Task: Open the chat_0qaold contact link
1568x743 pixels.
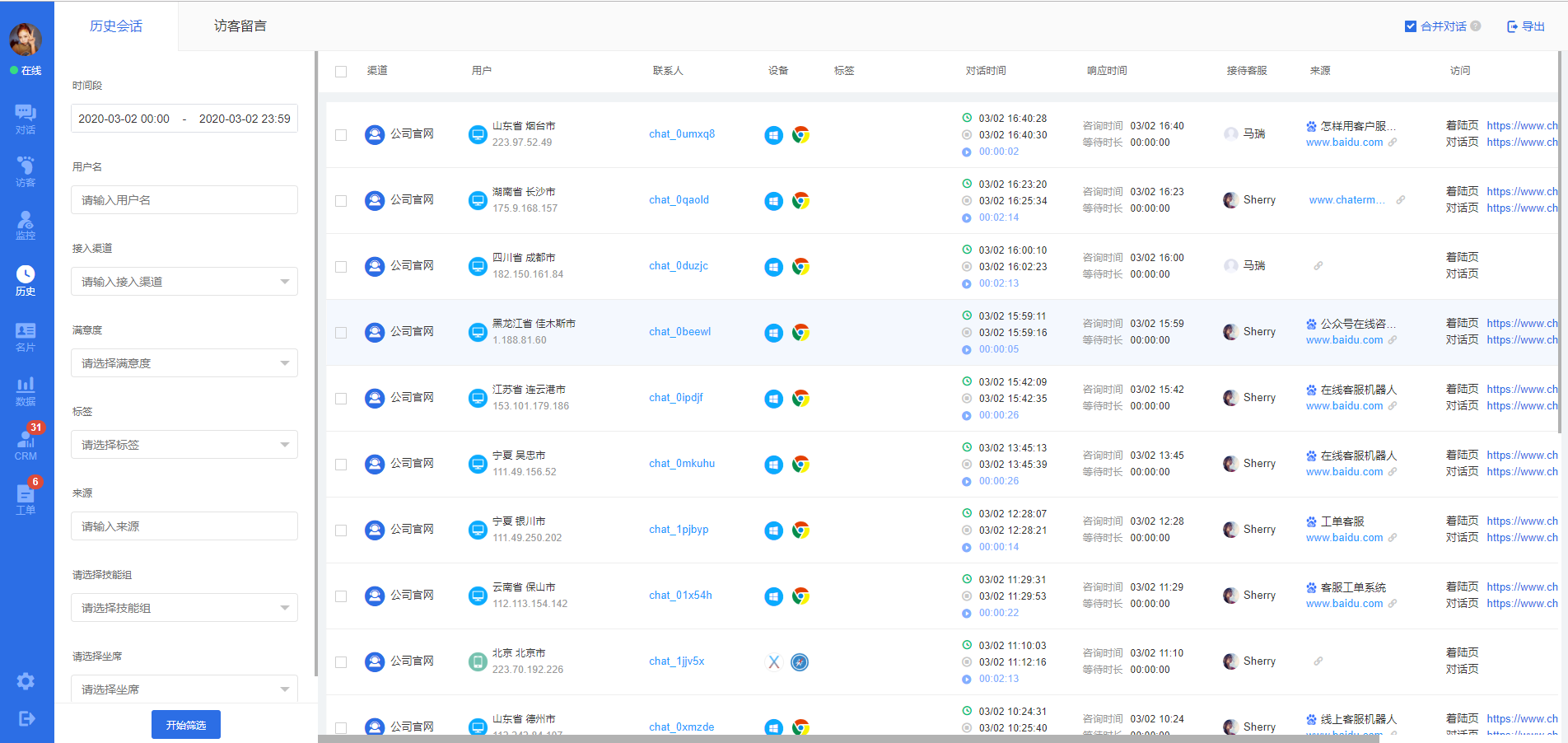Action: [x=679, y=200]
